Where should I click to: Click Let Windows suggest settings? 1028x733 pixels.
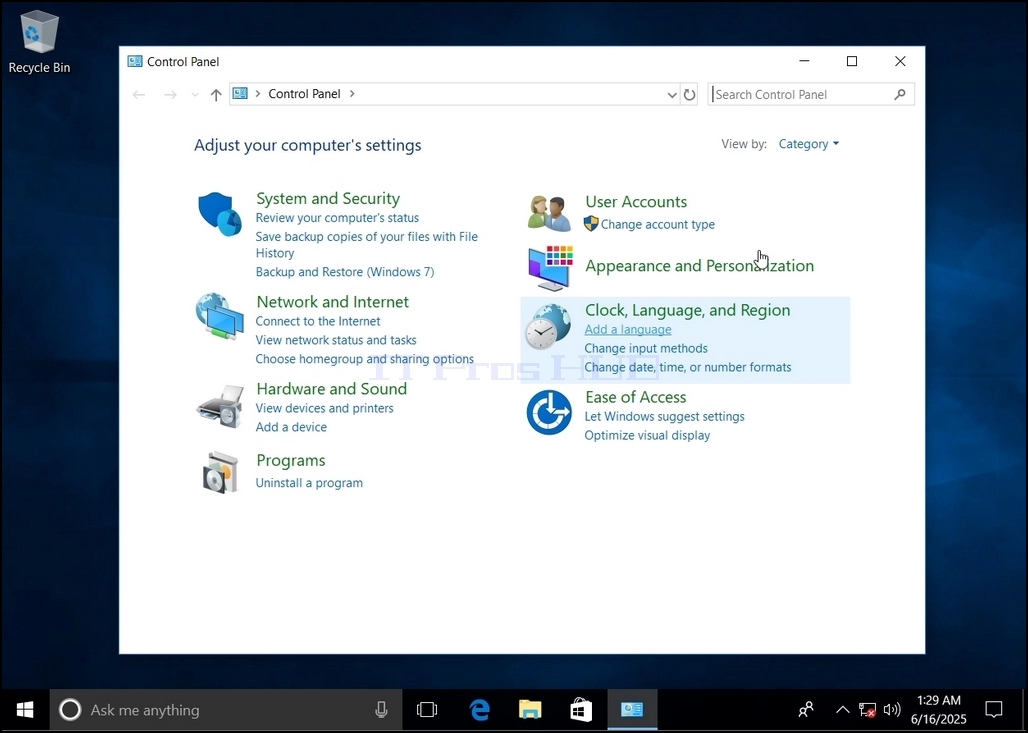point(664,416)
